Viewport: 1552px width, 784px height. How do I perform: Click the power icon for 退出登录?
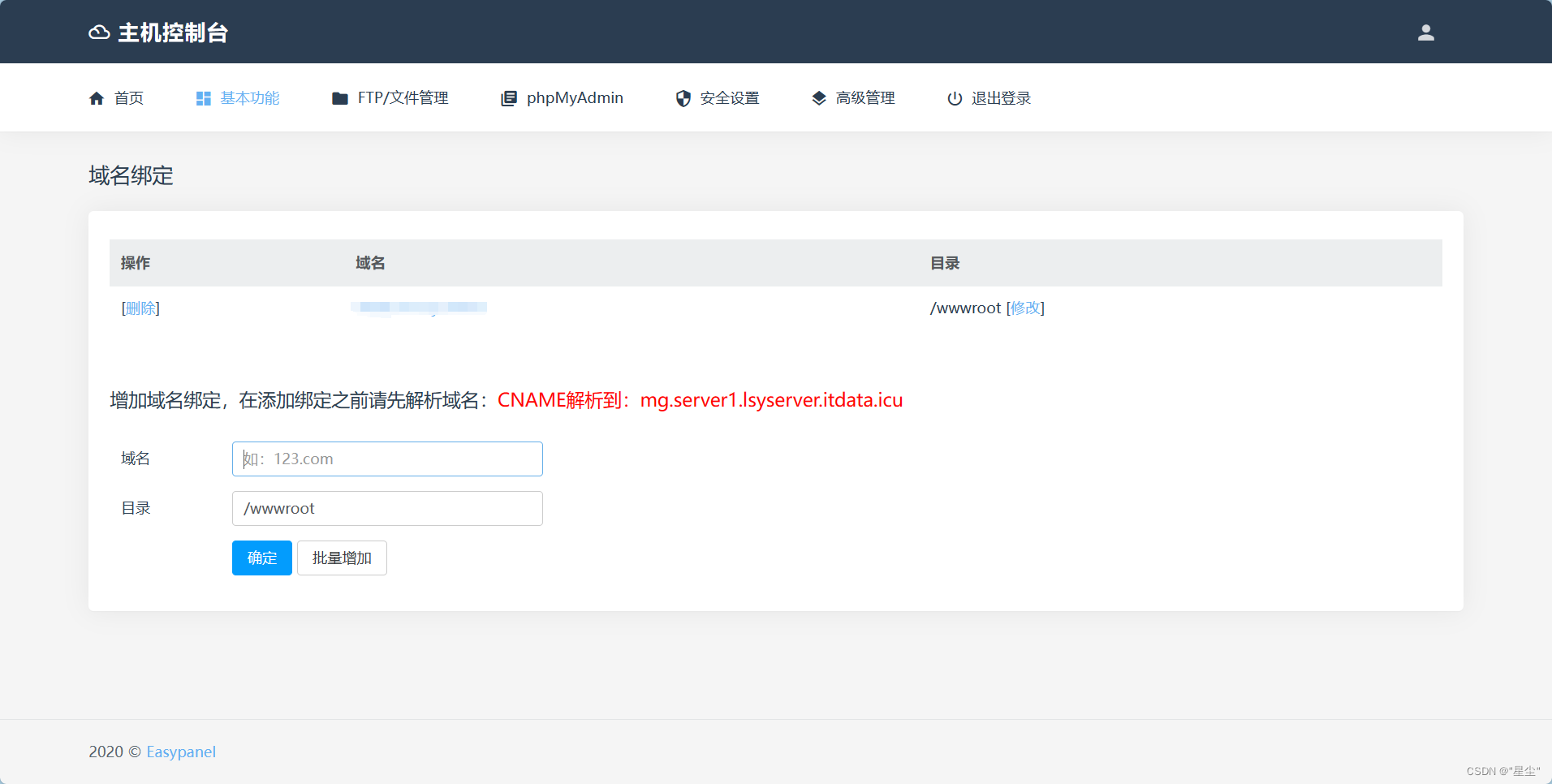955,98
